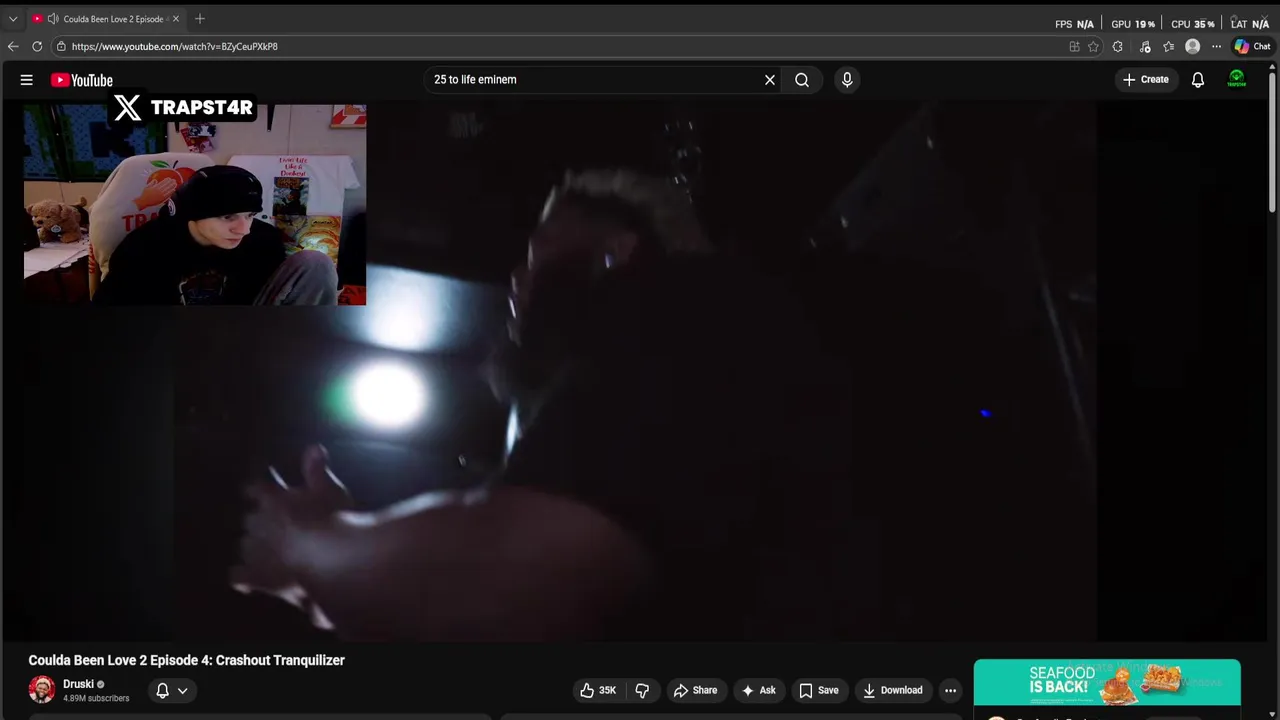The height and width of the screenshot is (720, 1280).
Task: Open the YouTube hamburger guide menu
Action: [x=27, y=80]
